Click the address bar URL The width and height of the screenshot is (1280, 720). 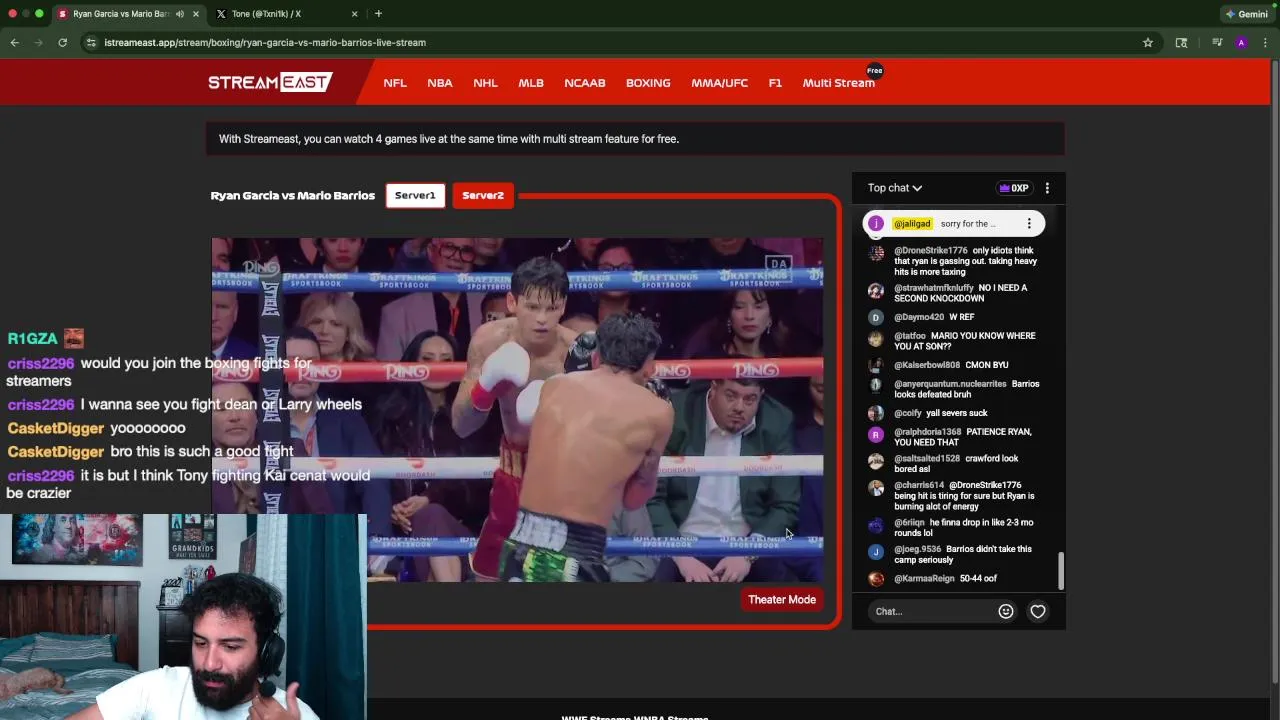265,43
